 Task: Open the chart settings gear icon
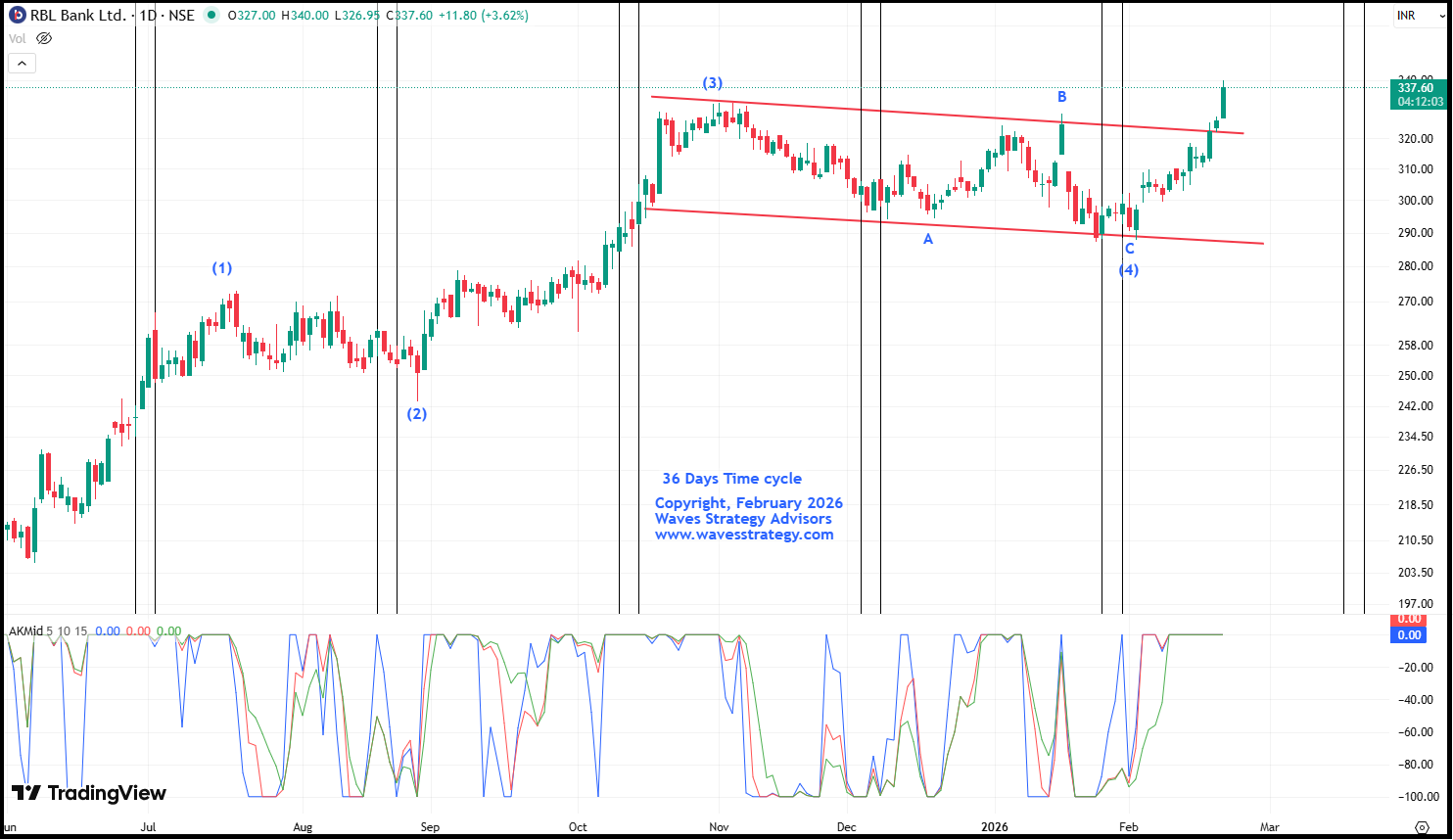pos(1423,827)
